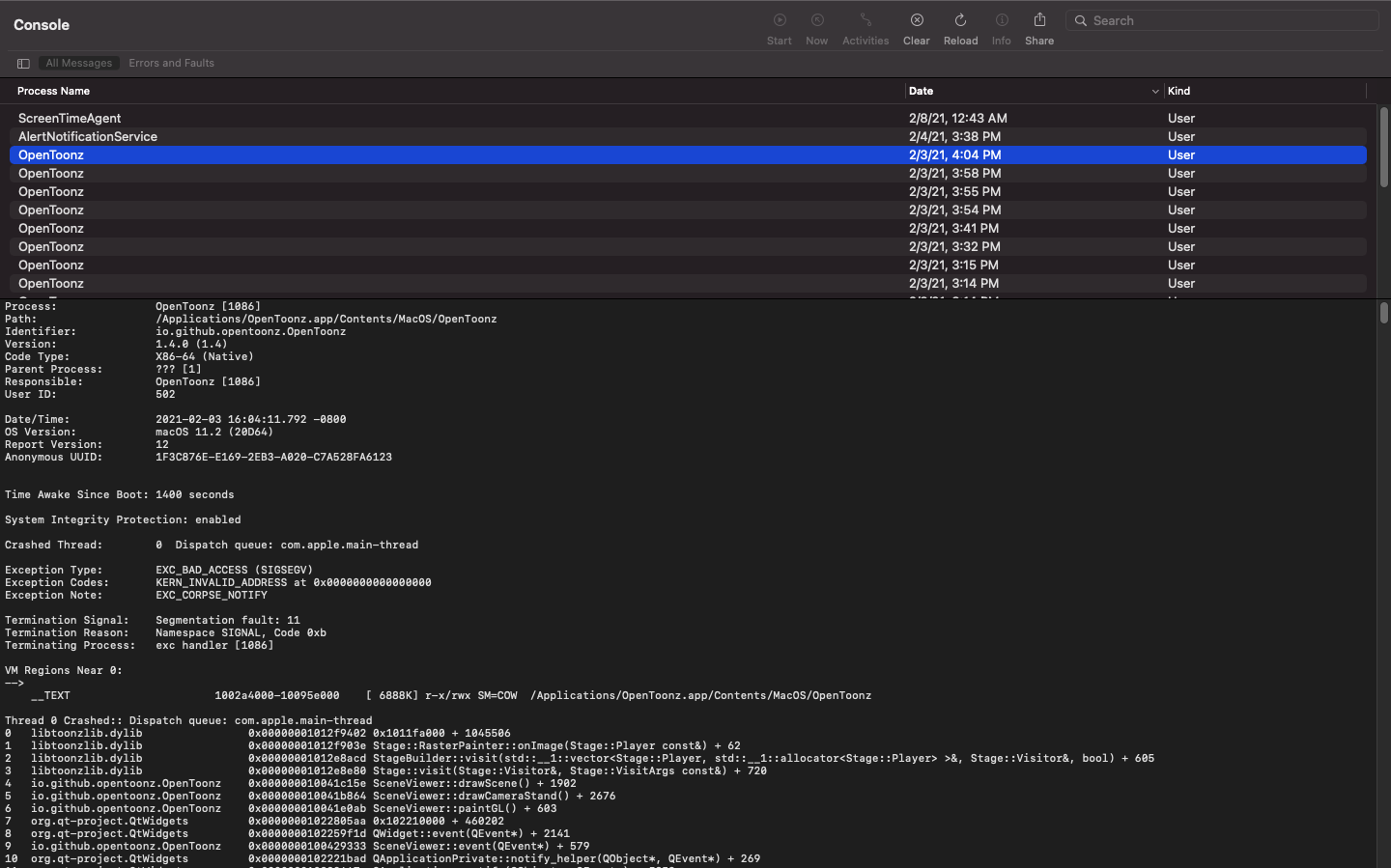
Task: Click the application path /Applications/OpenToonz.app/Contents/MacOS/OpenToonz in the Path line
Action: coord(326,320)
